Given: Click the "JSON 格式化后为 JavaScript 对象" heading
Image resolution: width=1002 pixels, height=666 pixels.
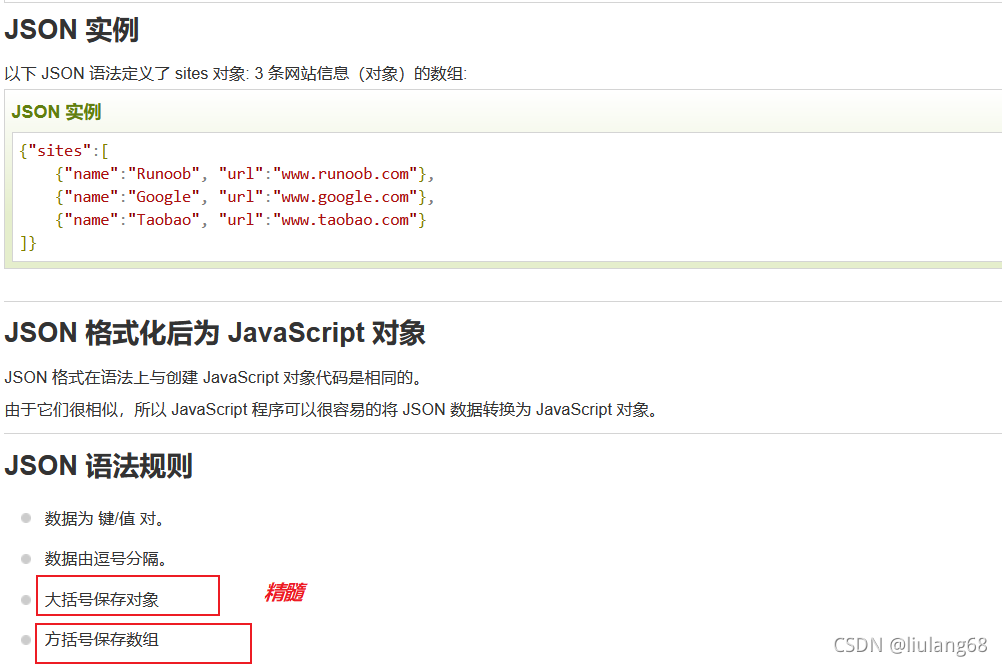Looking at the screenshot, I should coord(215,333).
